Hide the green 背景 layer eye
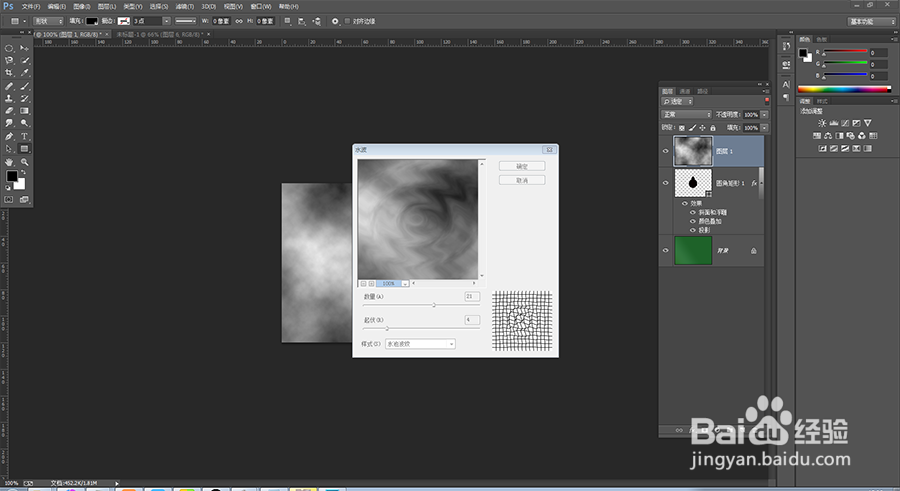Screen dimensions: 900x491 tap(666, 250)
